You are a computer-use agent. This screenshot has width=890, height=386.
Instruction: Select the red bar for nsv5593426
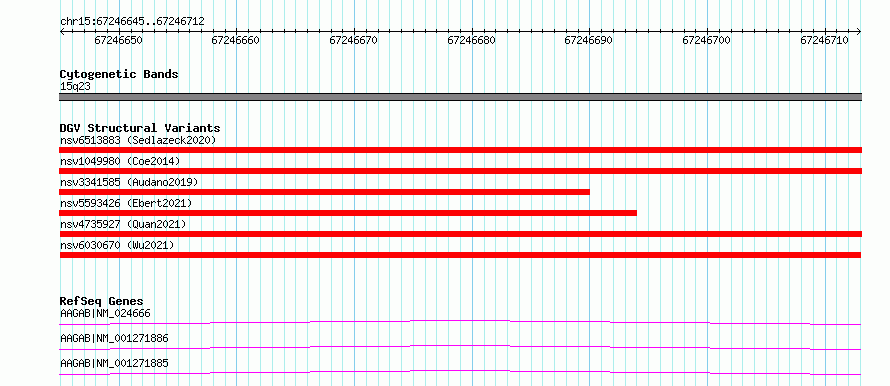pyautogui.click(x=348, y=213)
